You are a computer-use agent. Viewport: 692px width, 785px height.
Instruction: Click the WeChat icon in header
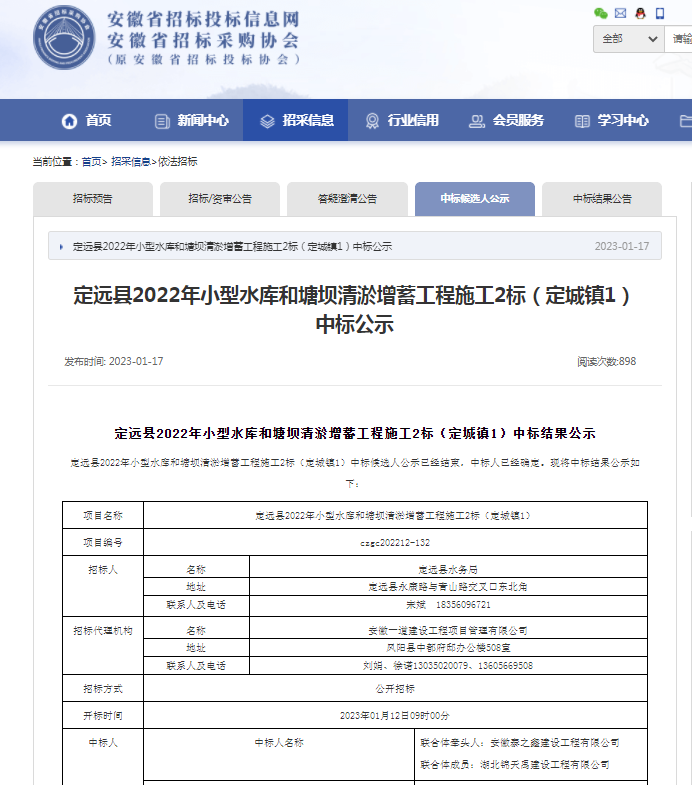click(x=601, y=13)
